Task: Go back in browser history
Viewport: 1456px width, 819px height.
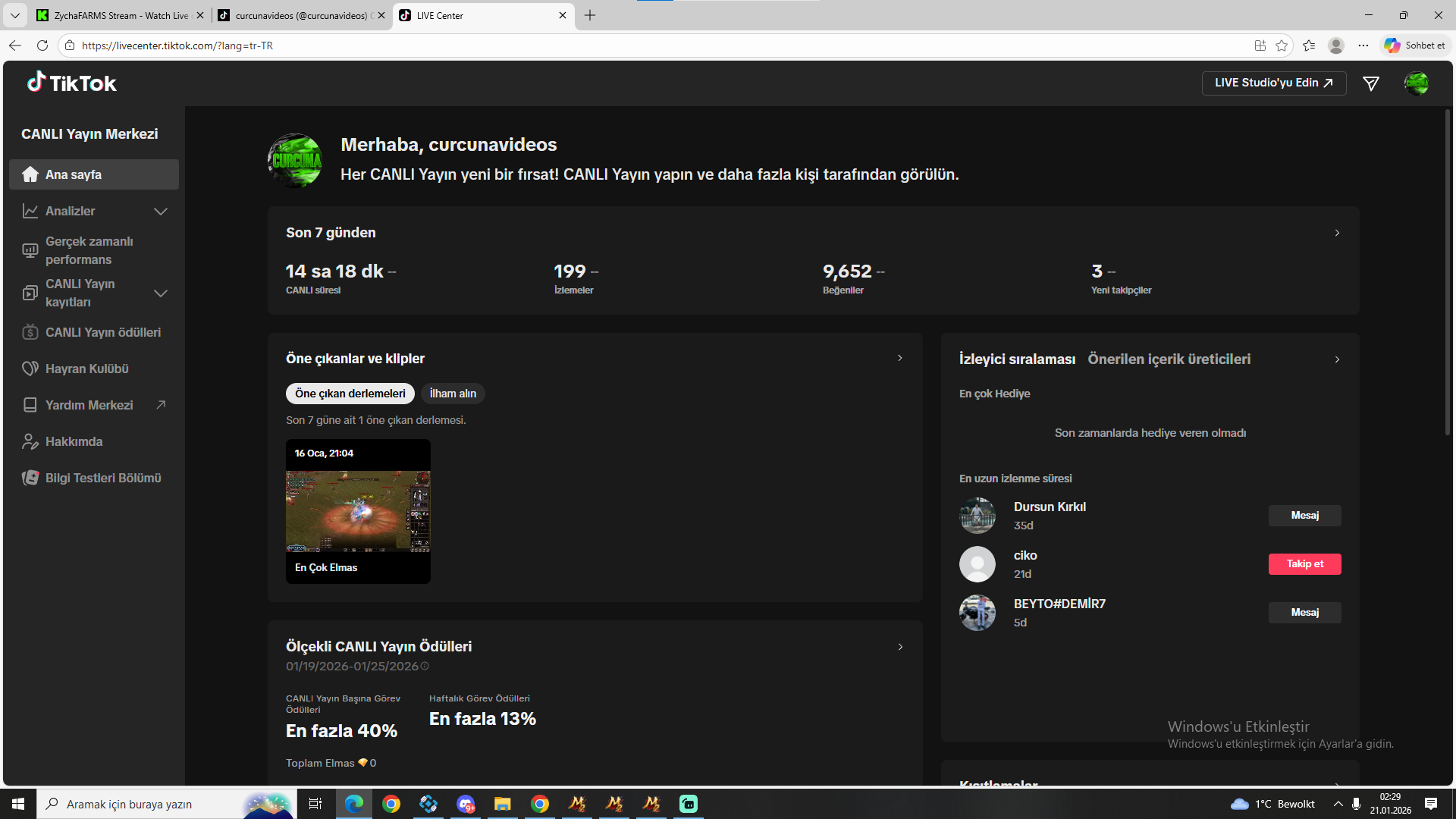Action: pyautogui.click(x=15, y=45)
